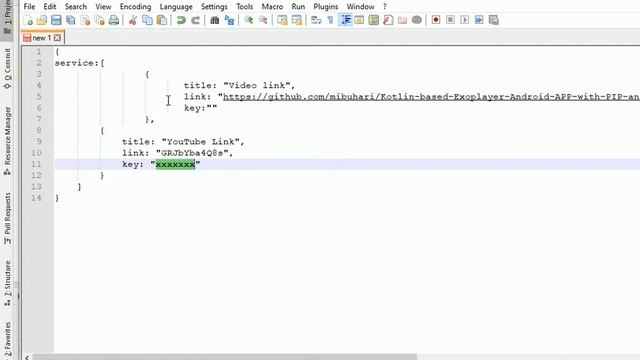Open the Search menu

pos(76,7)
